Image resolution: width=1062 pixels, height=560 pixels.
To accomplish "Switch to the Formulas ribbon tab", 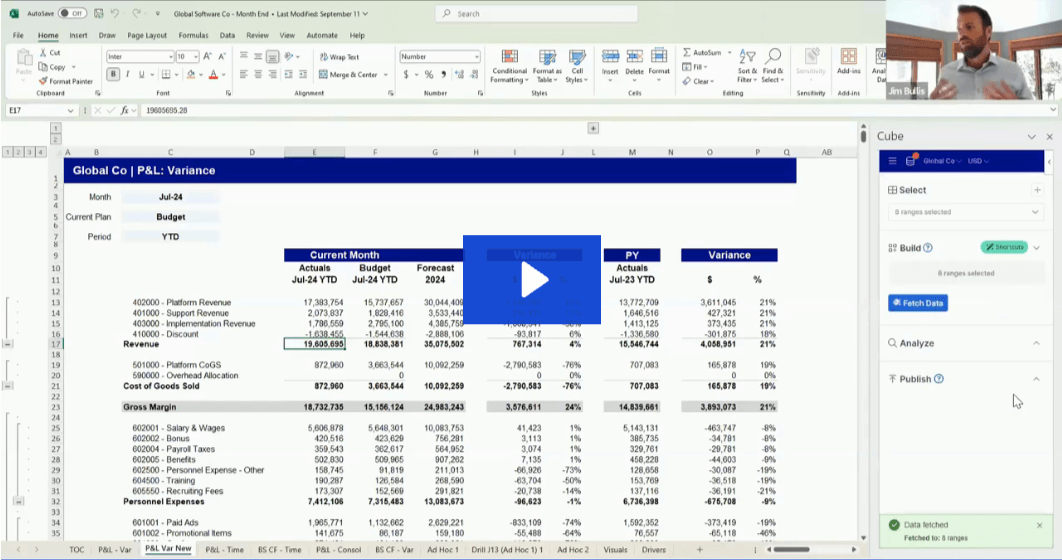I will click(193, 35).
